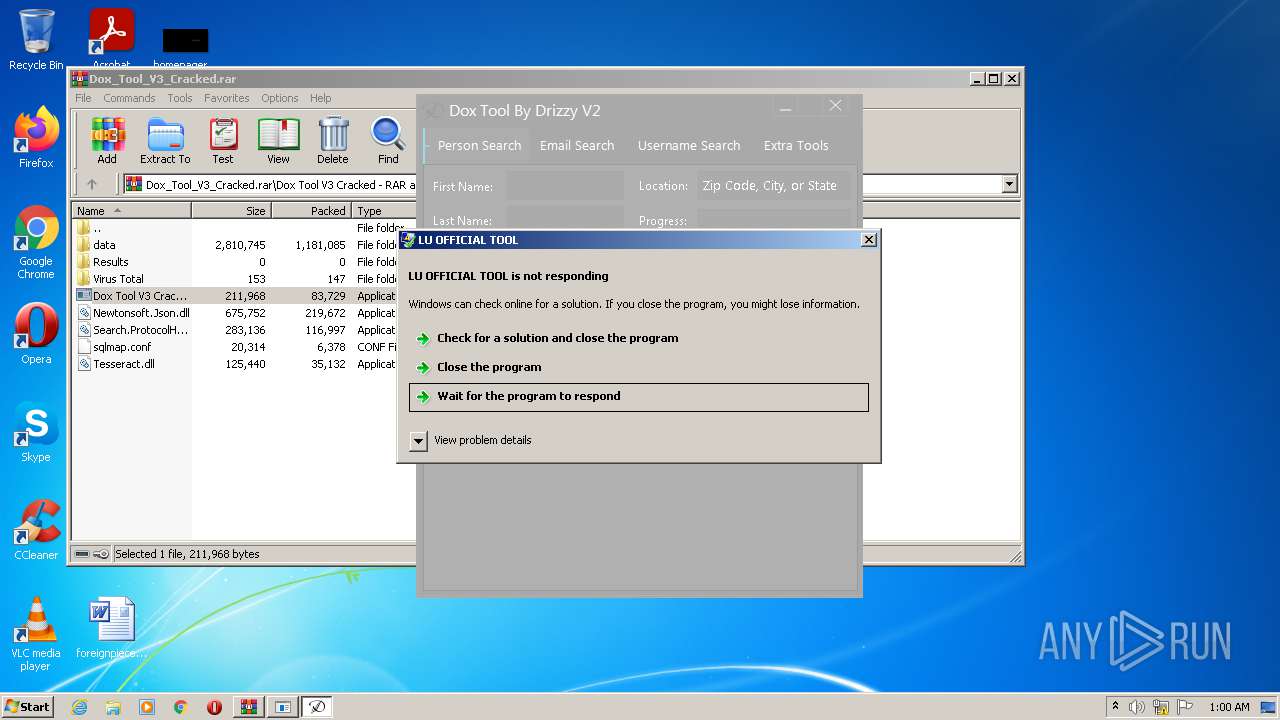Select the Acrobat desktop shortcut

[111, 40]
